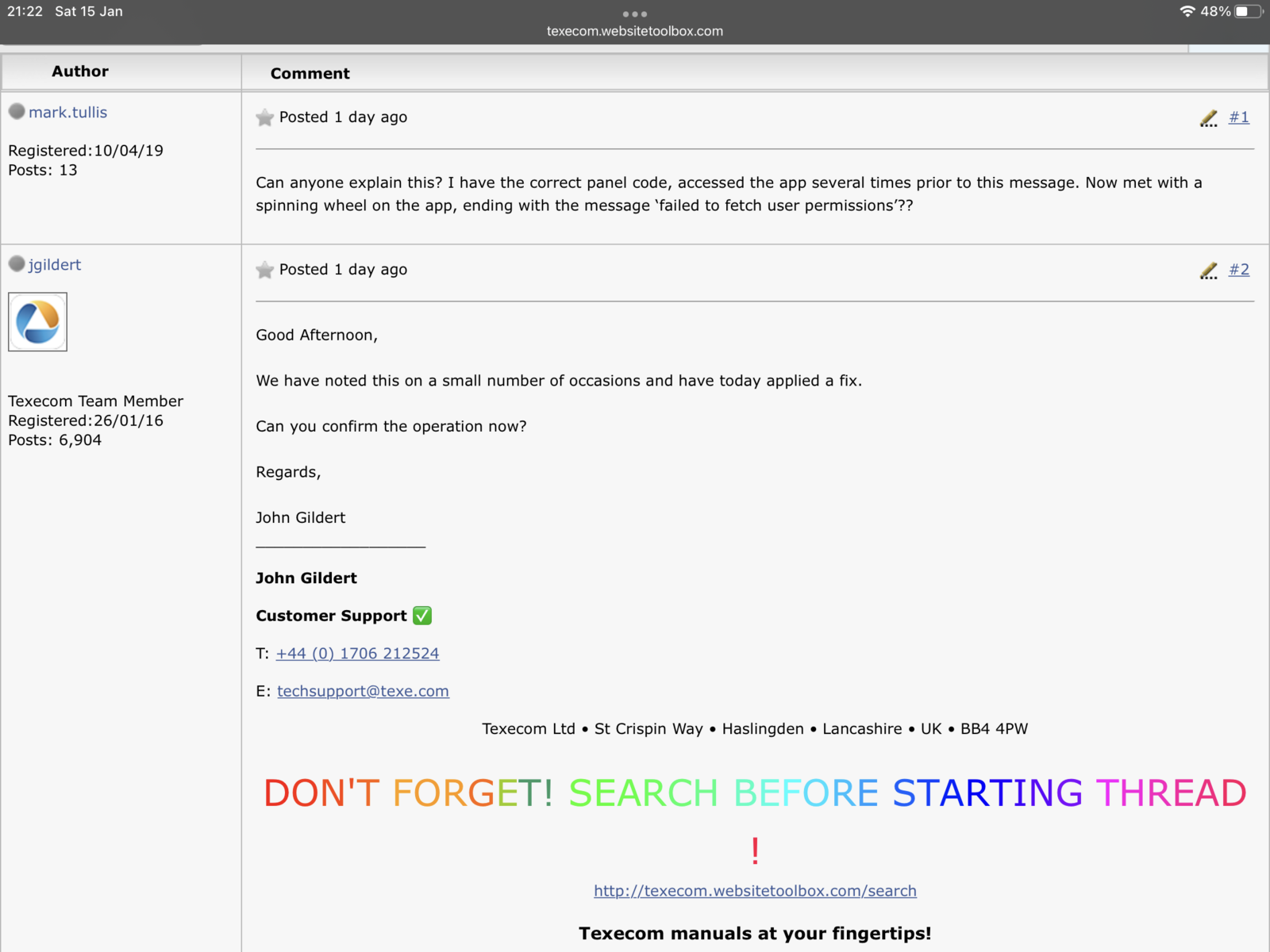The height and width of the screenshot is (952, 1270).
Task: Click the status dot next to mark.tullis
Action: (x=17, y=112)
